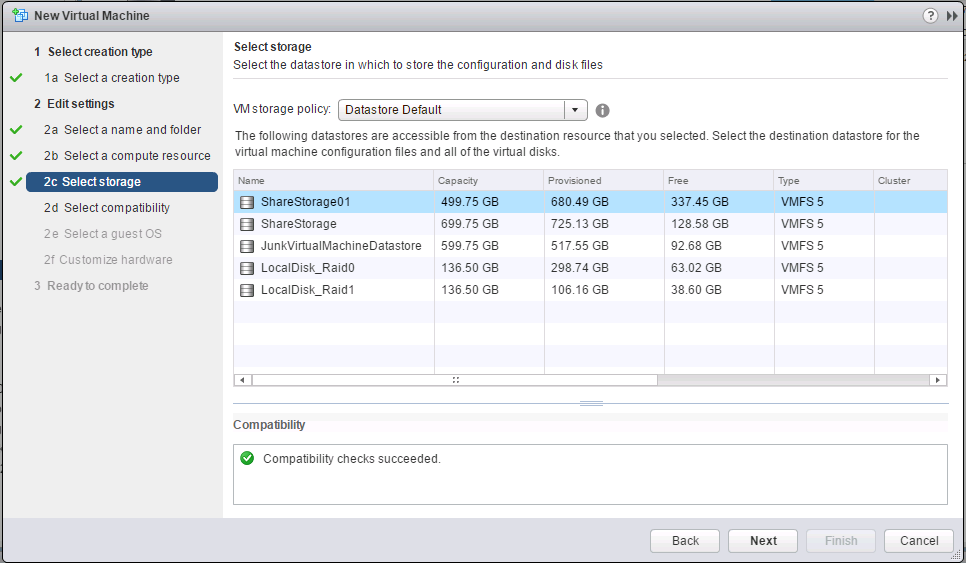The image size is (966, 563).
Task: Click the storage policy dropdown arrow
Action: 575,110
